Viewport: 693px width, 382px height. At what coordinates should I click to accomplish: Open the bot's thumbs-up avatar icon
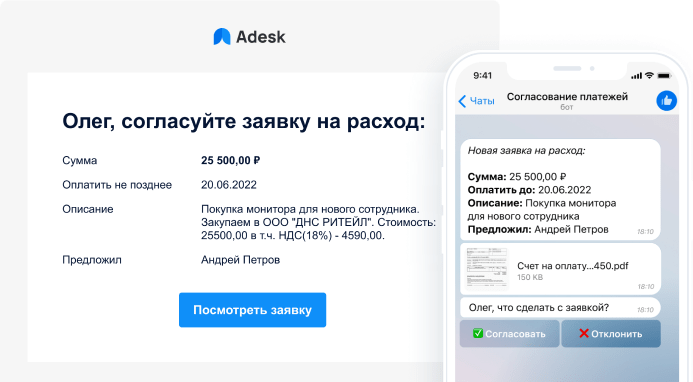pyautogui.click(x=666, y=101)
